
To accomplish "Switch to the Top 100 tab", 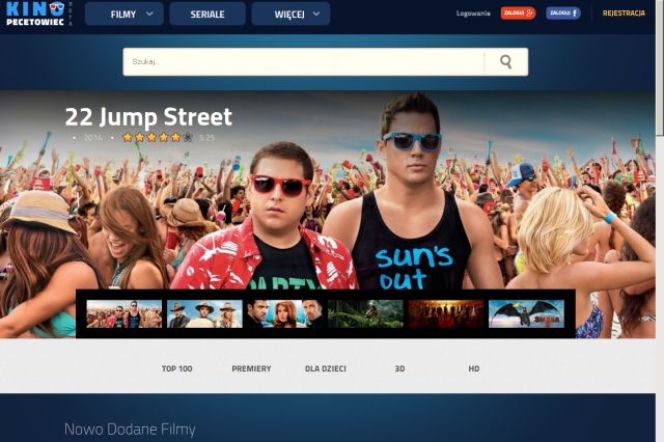I will tap(177, 369).
